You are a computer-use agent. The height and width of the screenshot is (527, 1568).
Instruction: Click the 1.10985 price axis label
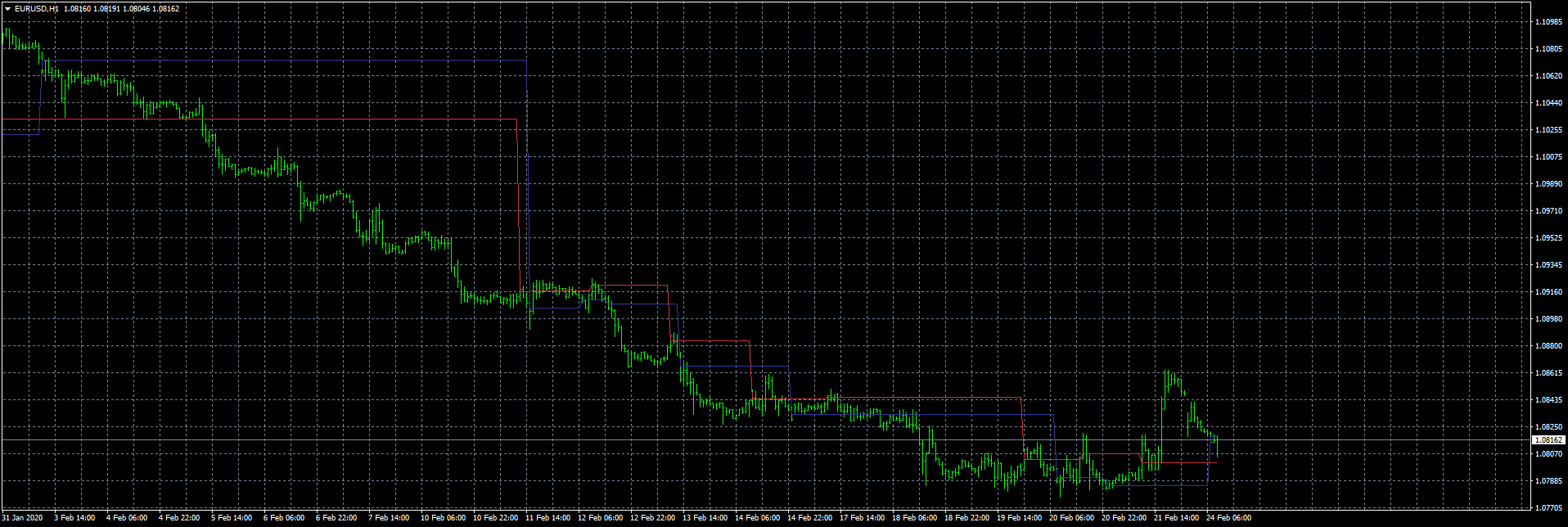coord(1549,22)
